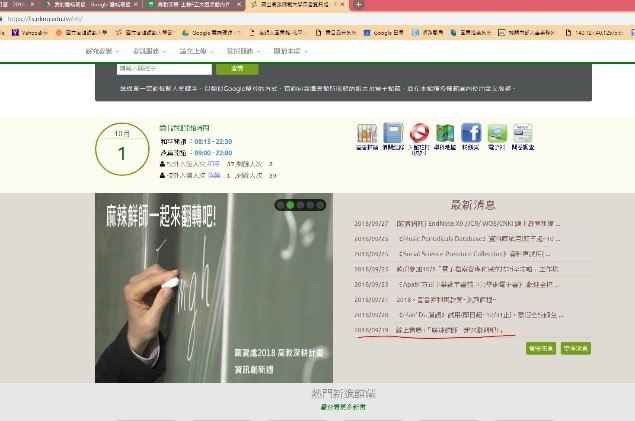635x421 pixels.
Task: Select the third carousel indicator dot
Action: (x=300, y=205)
